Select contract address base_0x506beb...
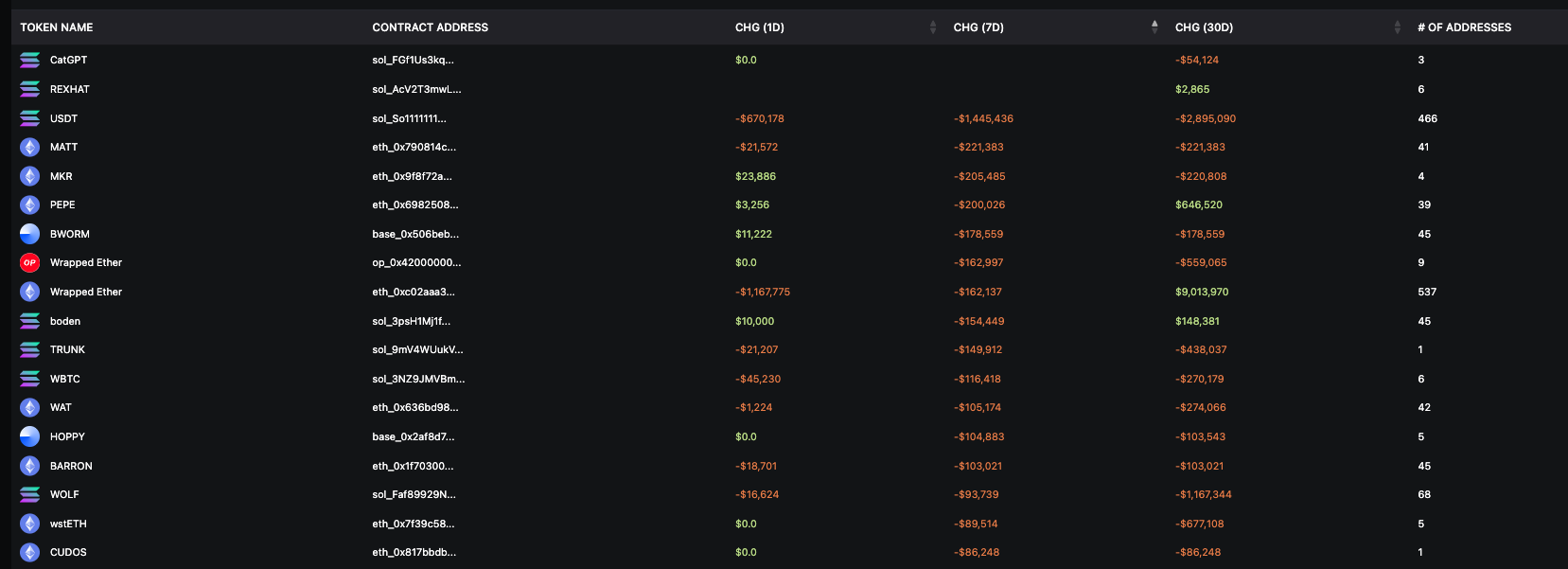The image size is (1568, 569). (x=415, y=234)
